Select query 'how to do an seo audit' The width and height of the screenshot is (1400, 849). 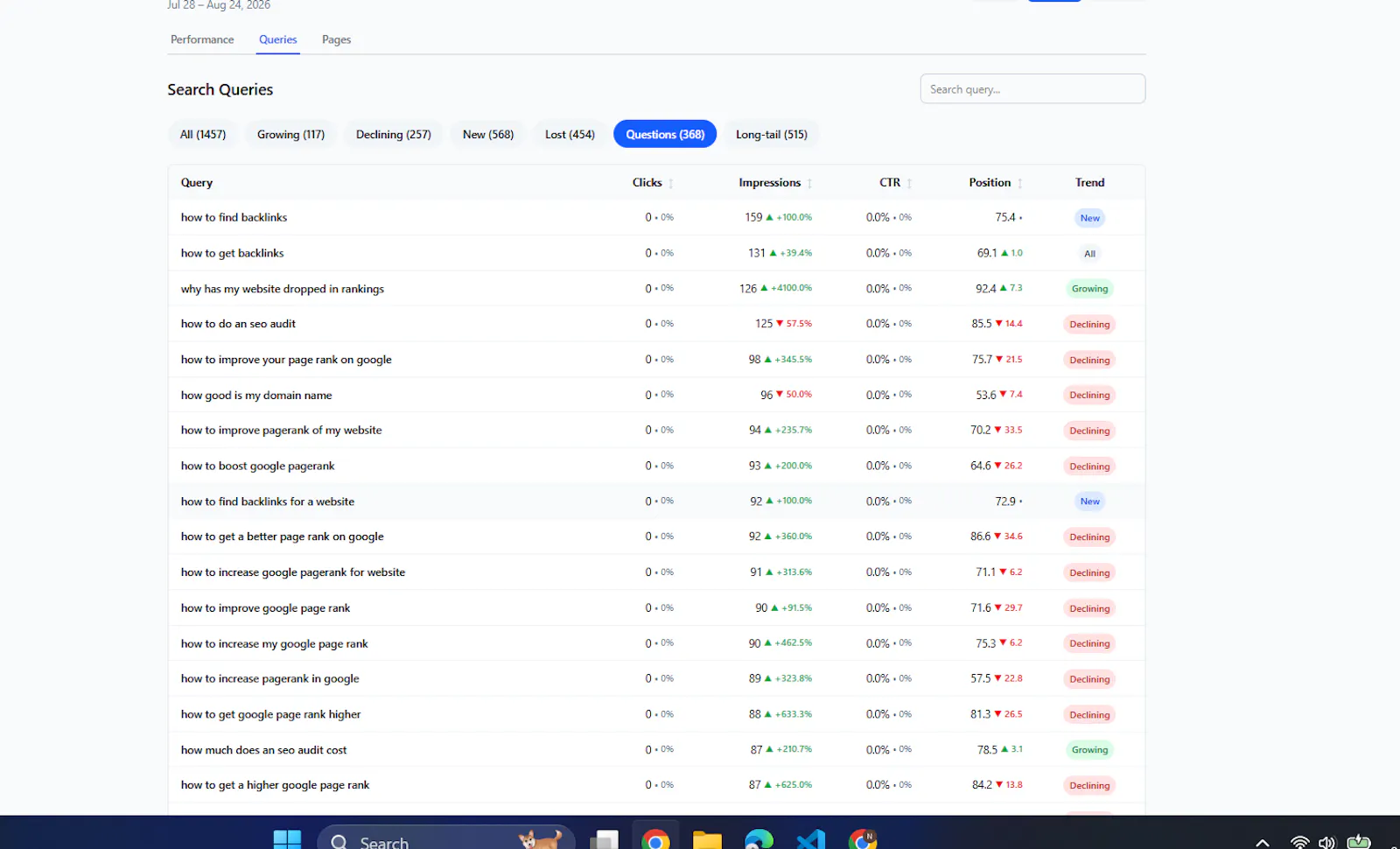pos(238,324)
